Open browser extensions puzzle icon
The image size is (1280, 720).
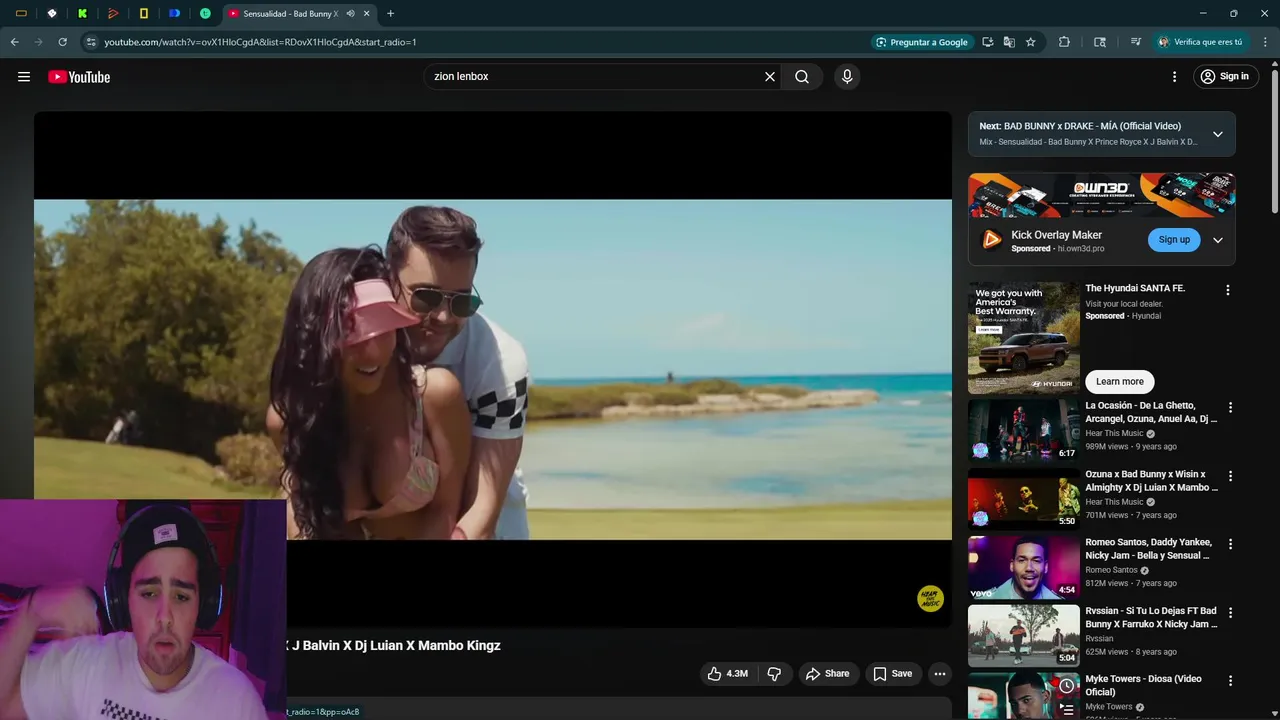click(x=1064, y=42)
